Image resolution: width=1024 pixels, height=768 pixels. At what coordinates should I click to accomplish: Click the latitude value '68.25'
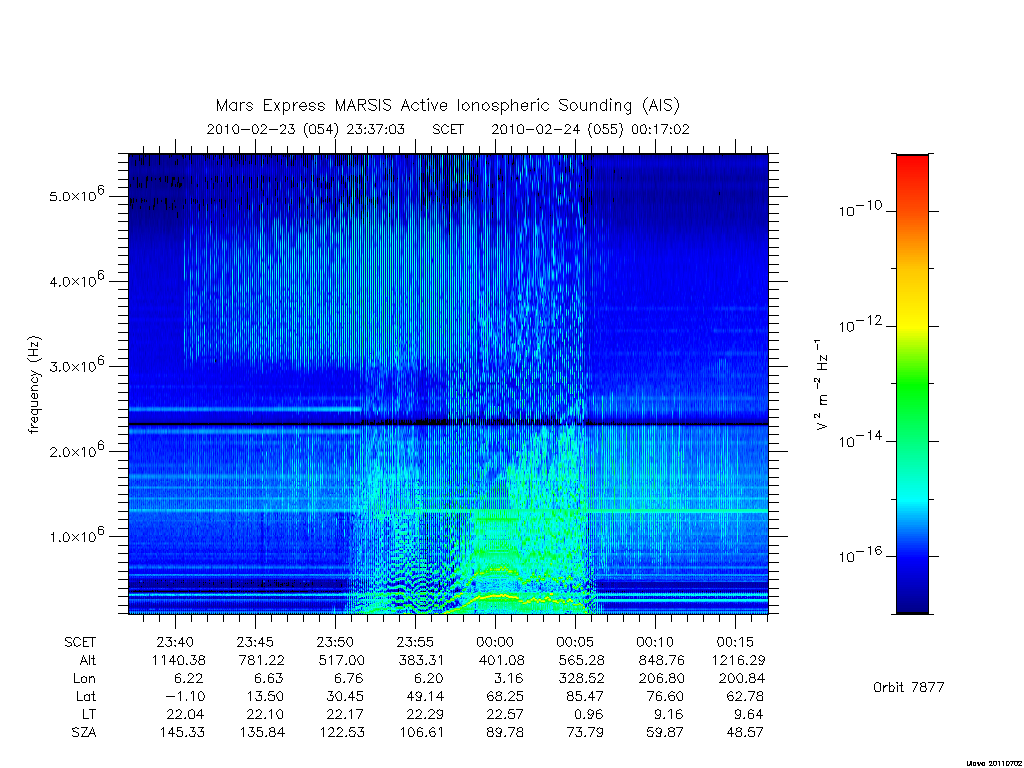pos(505,696)
